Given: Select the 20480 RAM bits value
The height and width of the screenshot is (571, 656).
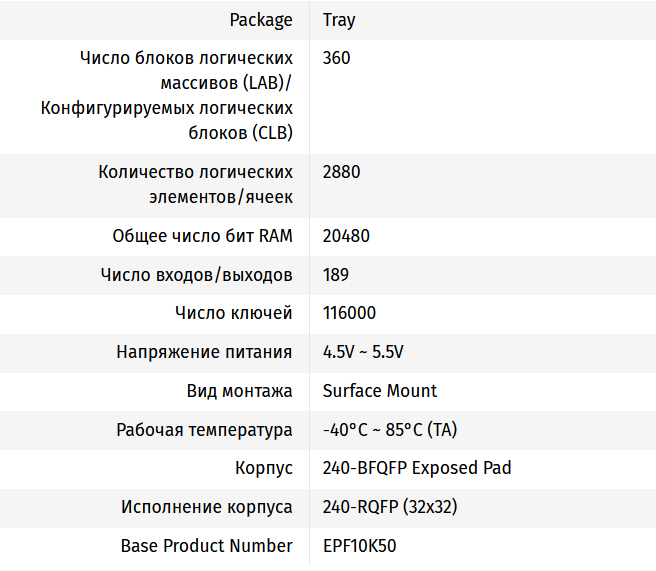Looking at the screenshot, I should [x=347, y=236].
